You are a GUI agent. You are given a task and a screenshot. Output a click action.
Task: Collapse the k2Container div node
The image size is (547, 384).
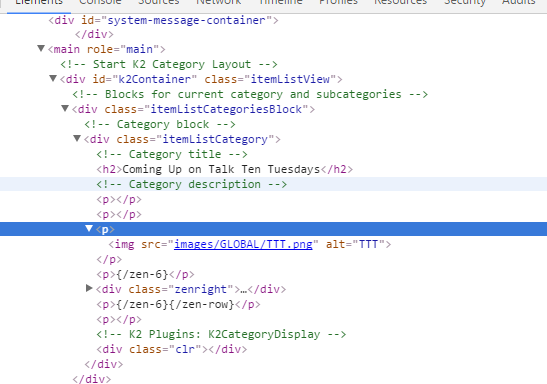pos(53,78)
